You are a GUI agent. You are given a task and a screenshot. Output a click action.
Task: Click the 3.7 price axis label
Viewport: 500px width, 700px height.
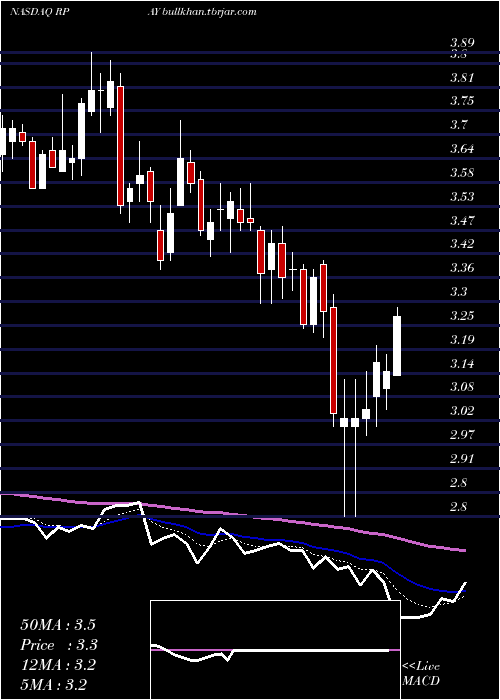tap(459, 124)
